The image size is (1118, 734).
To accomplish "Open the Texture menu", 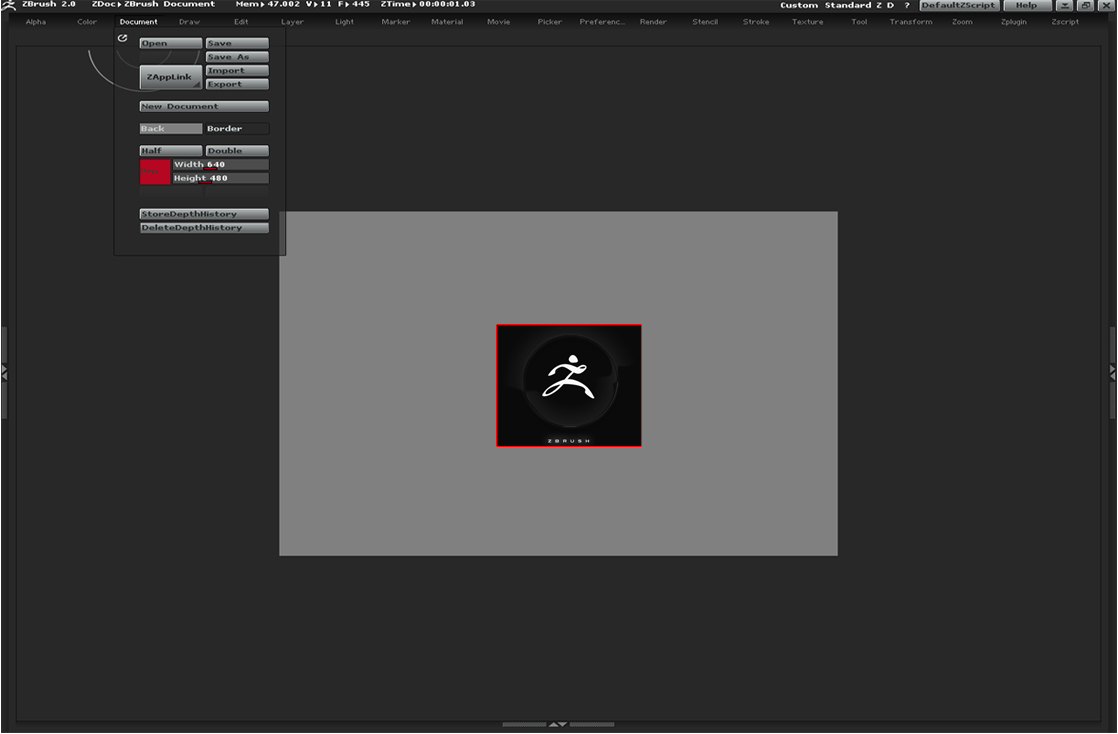I will click(807, 22).
